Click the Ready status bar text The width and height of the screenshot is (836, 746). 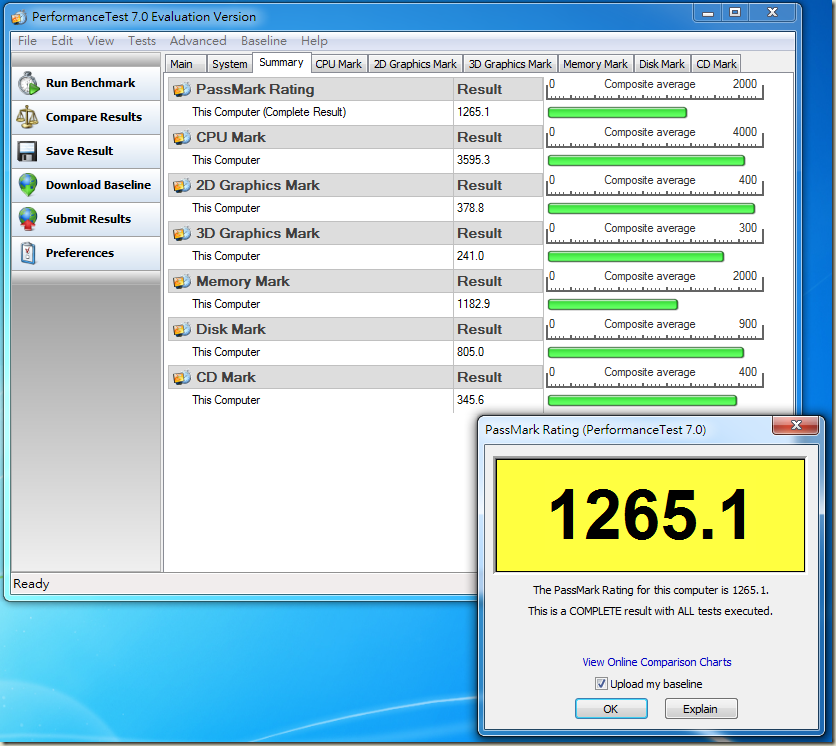(x=31, y=584)
